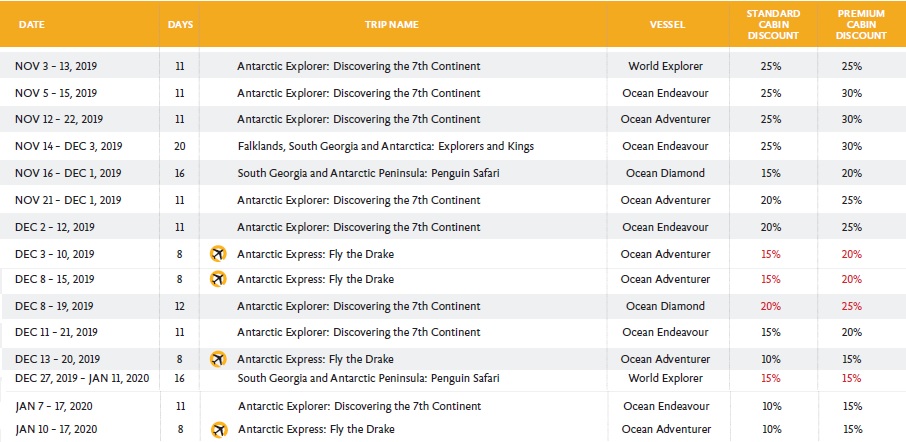
Task: Click Ocean Diamond vessel in Dec 8-19 row
Action: coord(665,306)
